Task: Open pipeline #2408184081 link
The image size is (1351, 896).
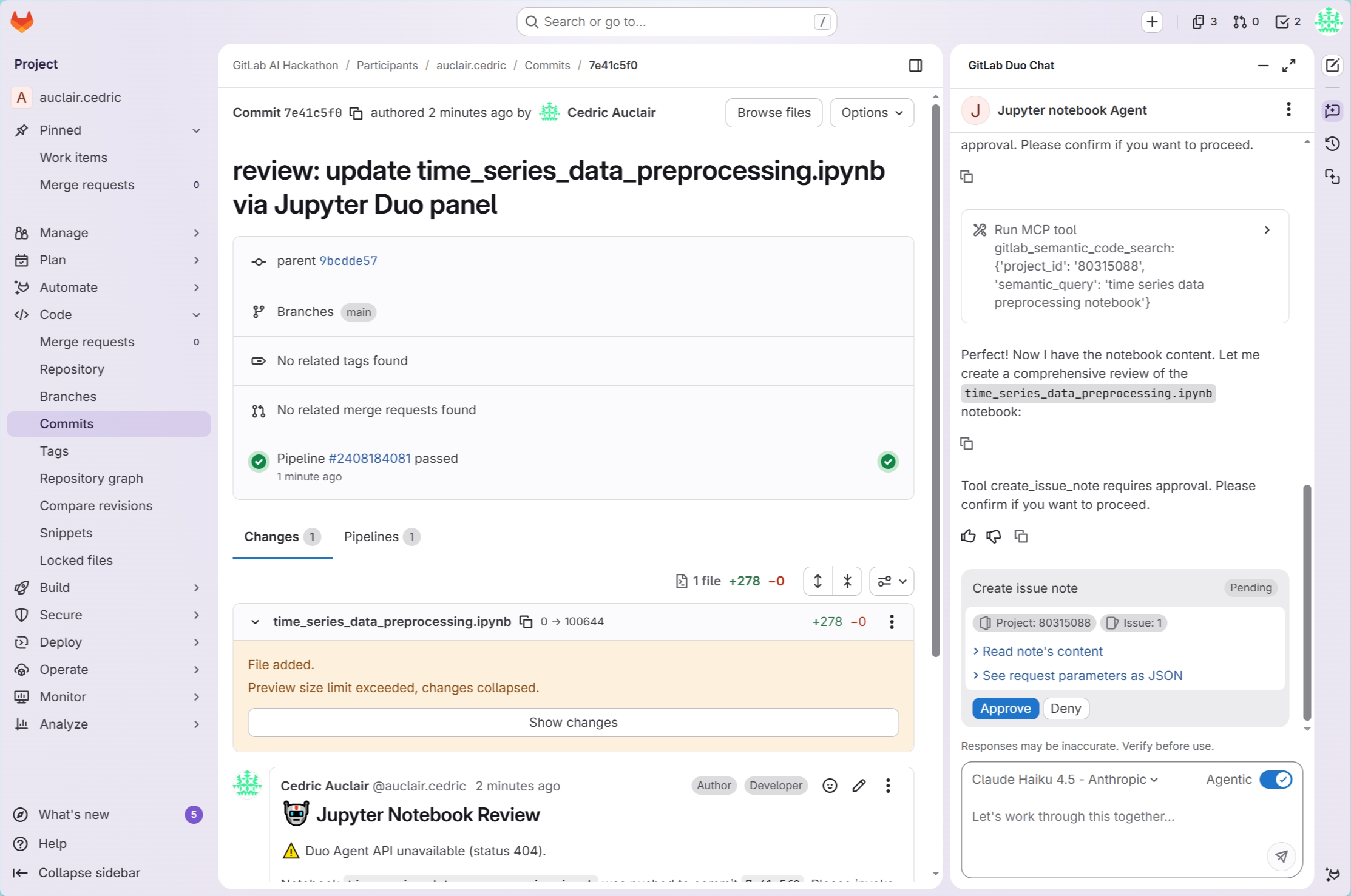Action: point(369,459)
